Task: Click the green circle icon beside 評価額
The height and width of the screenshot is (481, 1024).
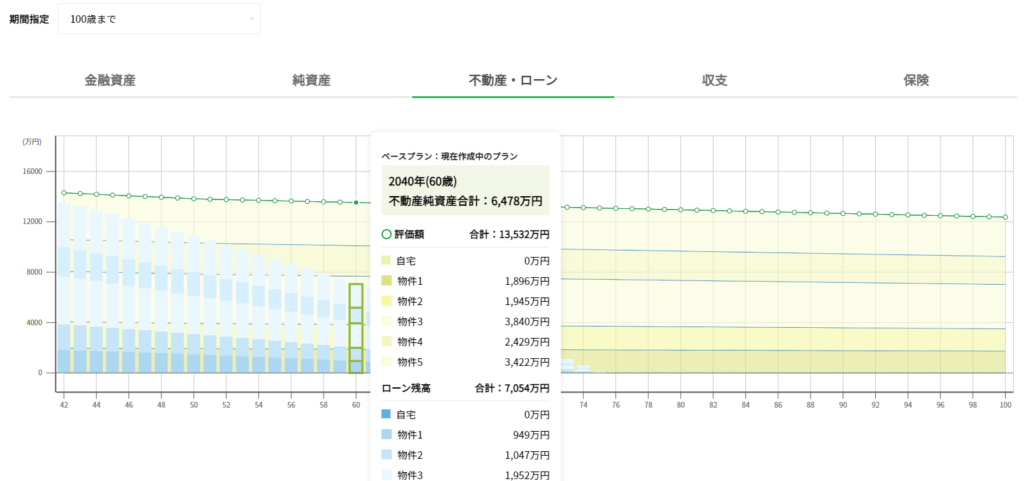Action: point(388,235)
